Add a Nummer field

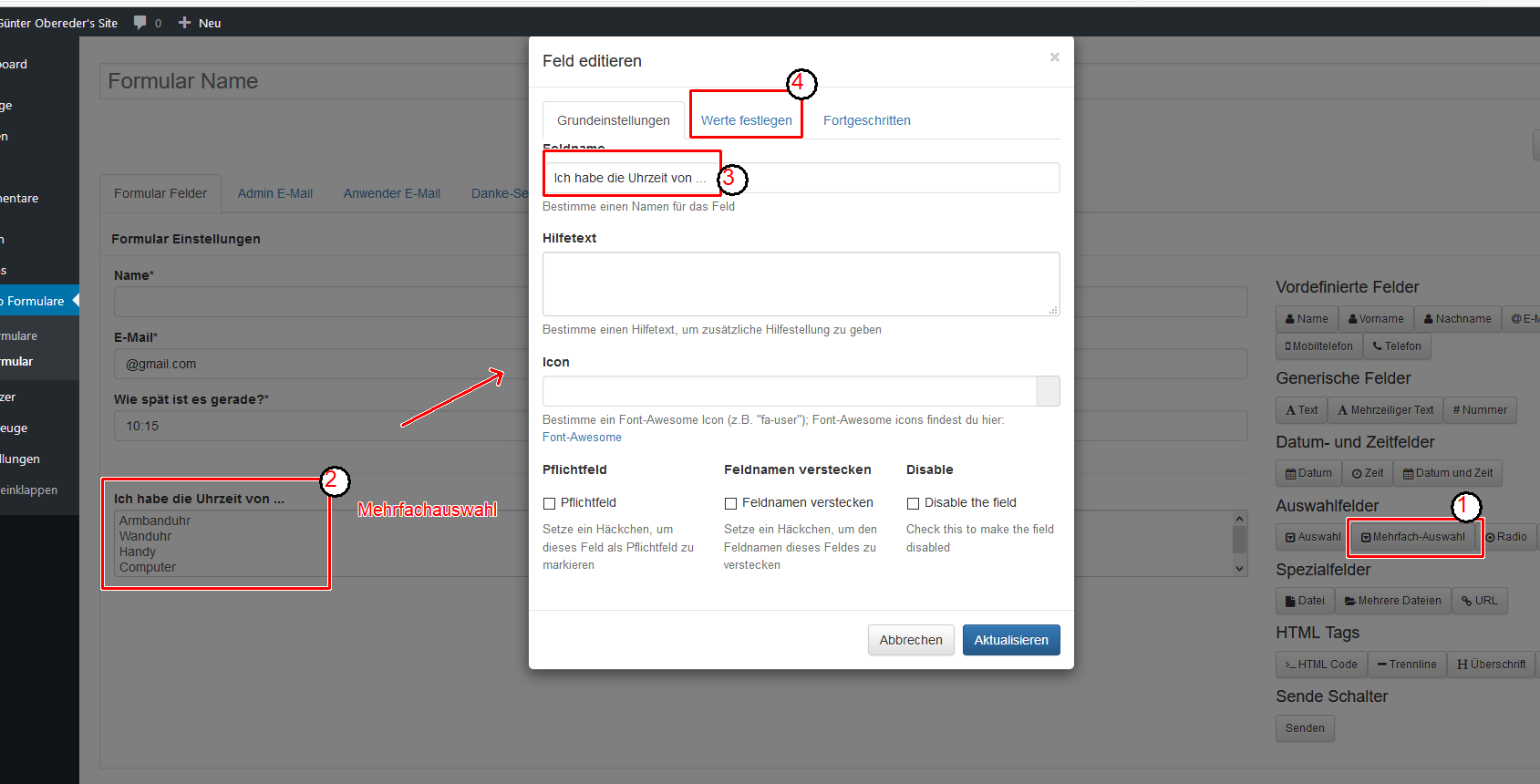point(1480,410)
